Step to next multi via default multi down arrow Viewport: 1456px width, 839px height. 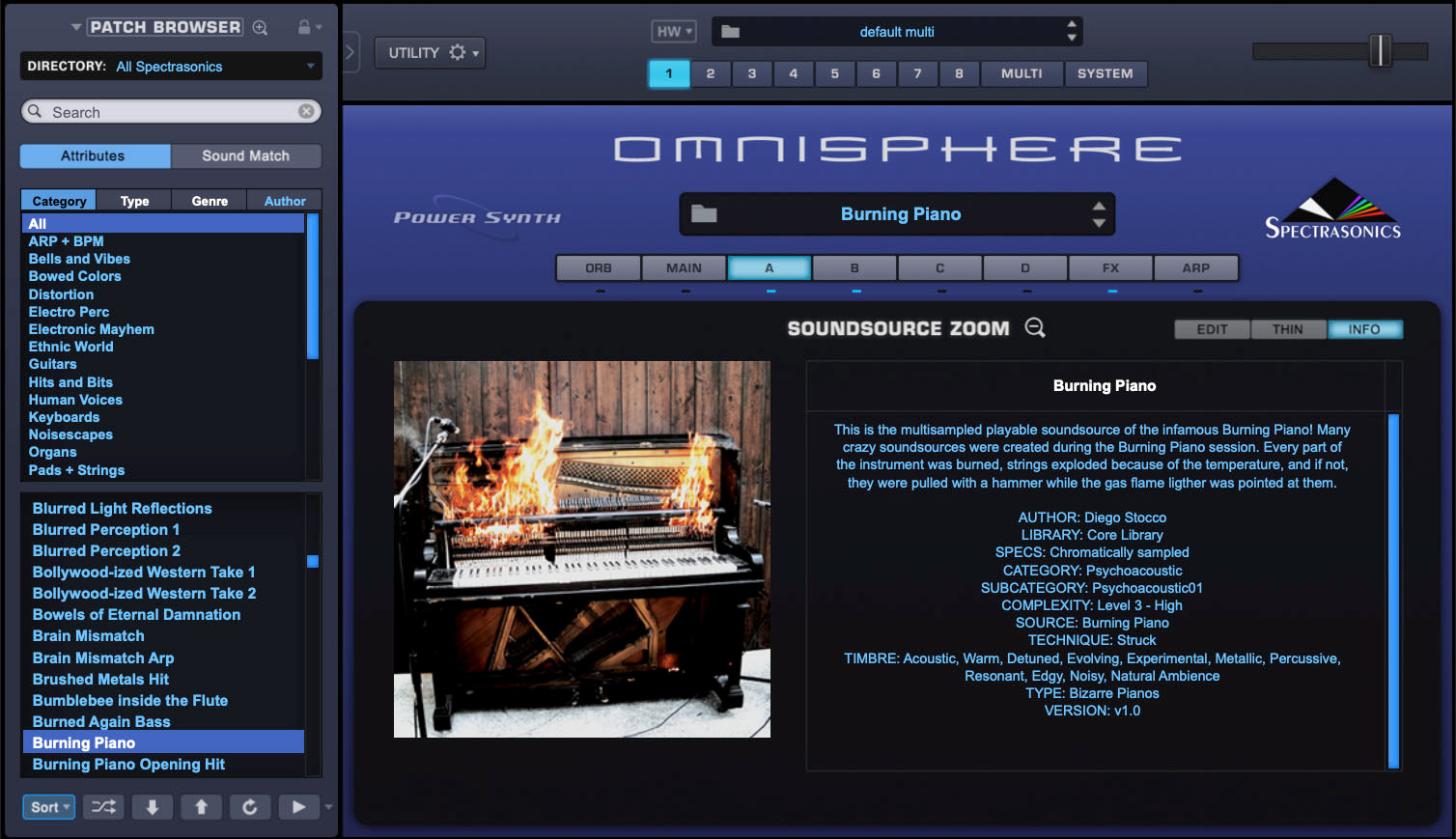tap(1072, 38)
